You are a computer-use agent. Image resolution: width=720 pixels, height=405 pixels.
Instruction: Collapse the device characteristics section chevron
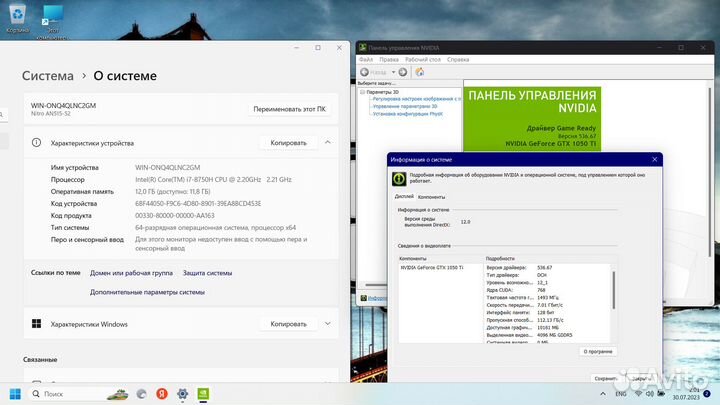327,142
